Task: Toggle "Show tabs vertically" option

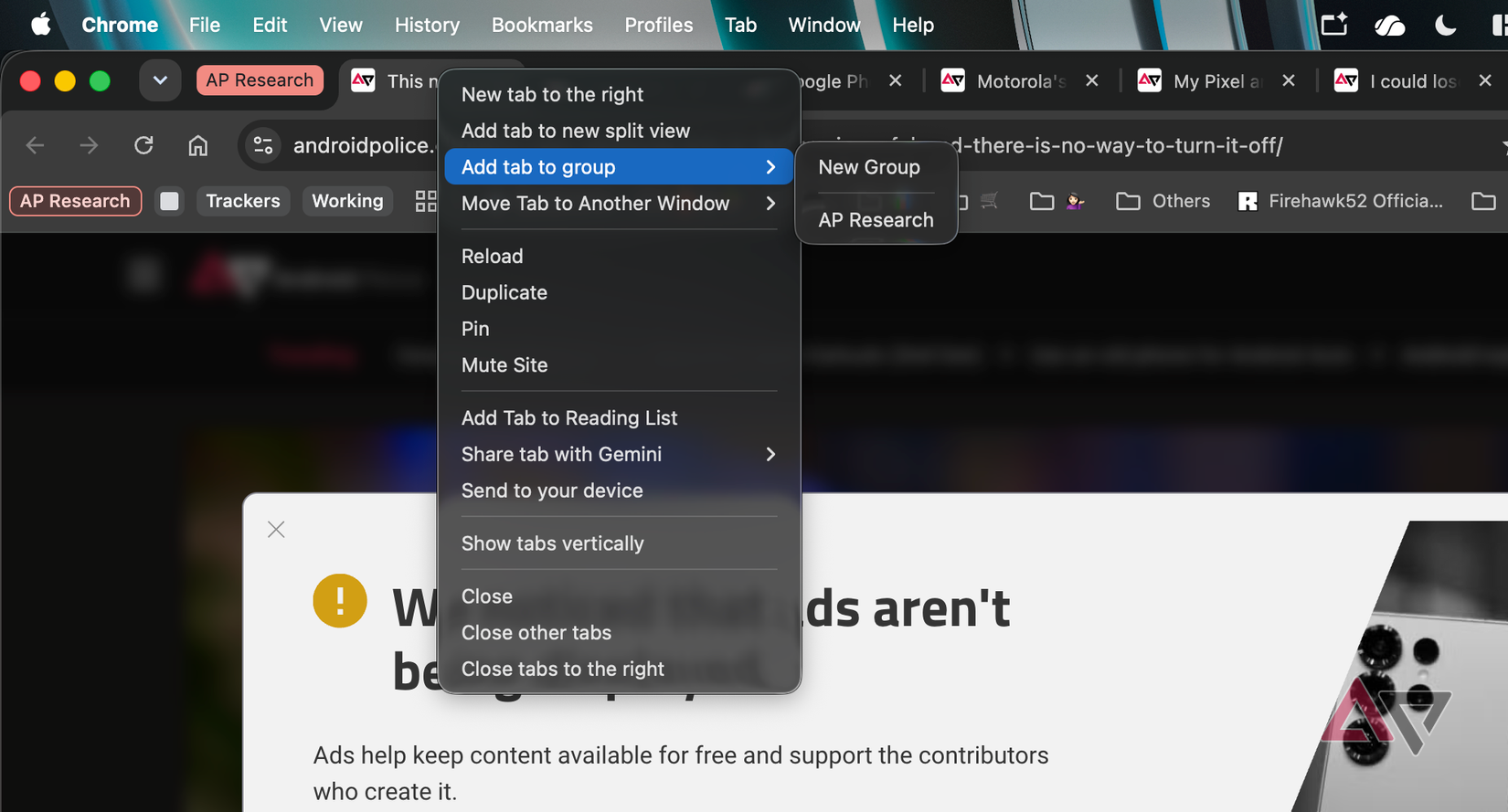Action: pos(619,543)
